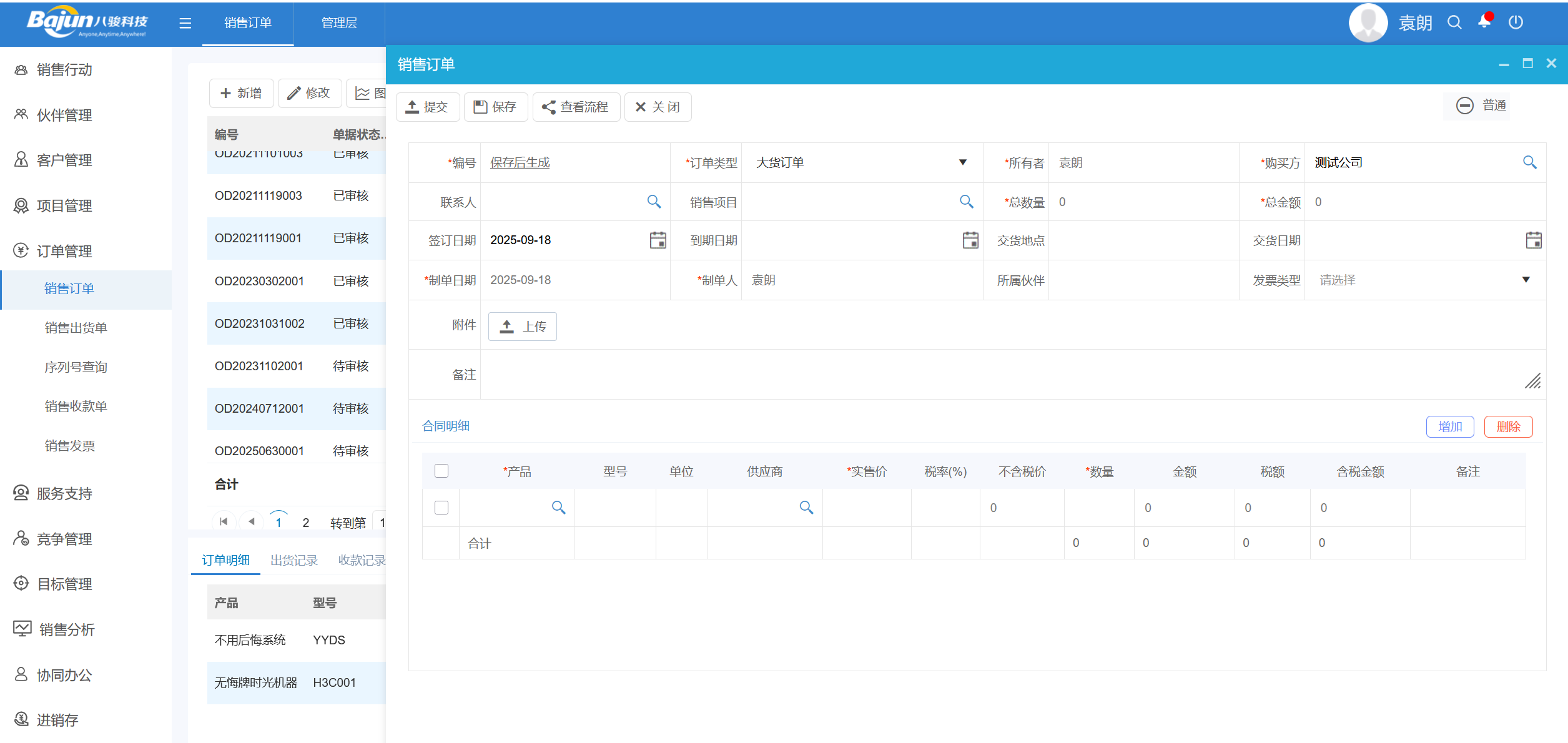Click the notification bell icon
Image resolution: width=1568 pixels, height=743 pixels.
[x=1485, y=22]
